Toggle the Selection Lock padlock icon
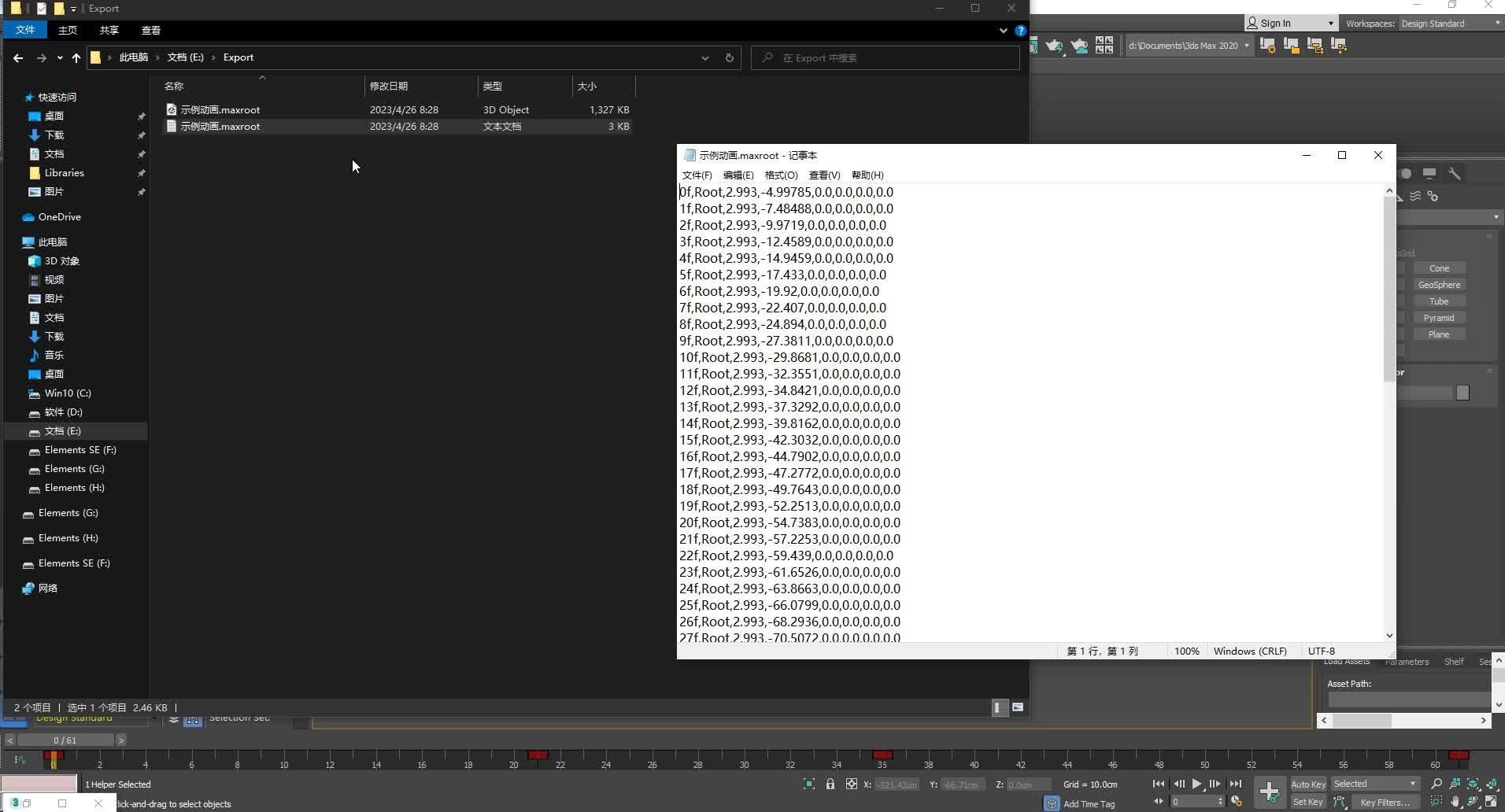1505x812 pixels. click(830, 784)
